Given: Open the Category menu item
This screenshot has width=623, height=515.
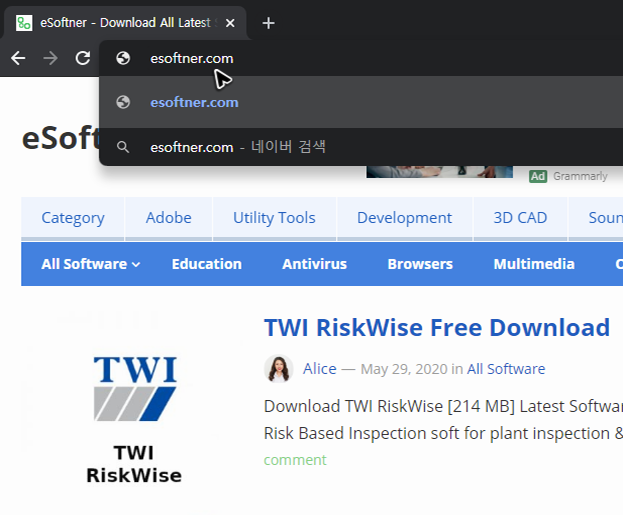Looking at the screenshot, I should coord(73,218).
